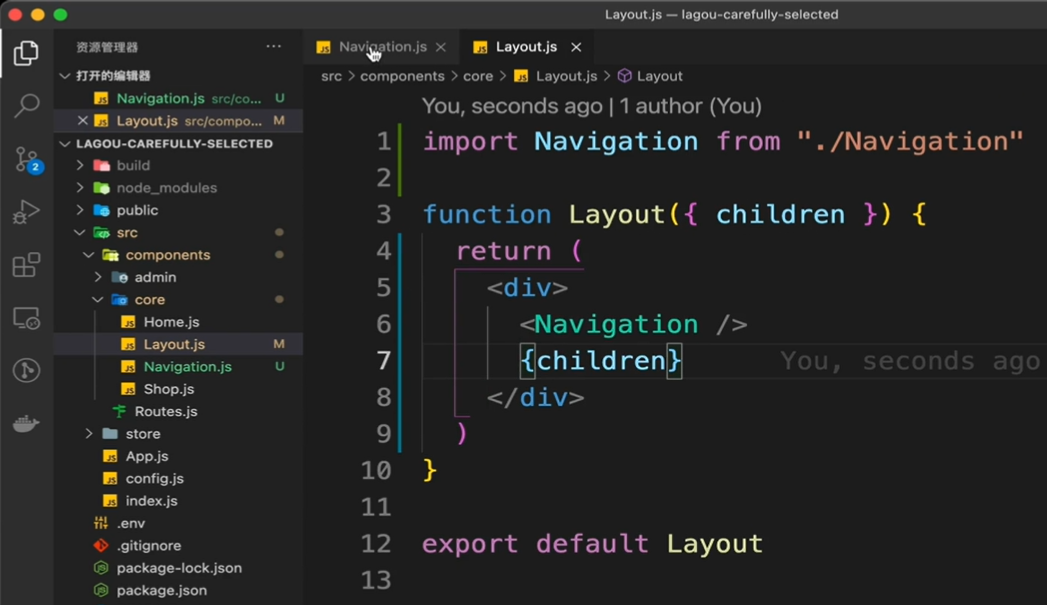The image size is (1047, 605).
Task: Click the 资源管理器 panel title
Action: [107, 47]
